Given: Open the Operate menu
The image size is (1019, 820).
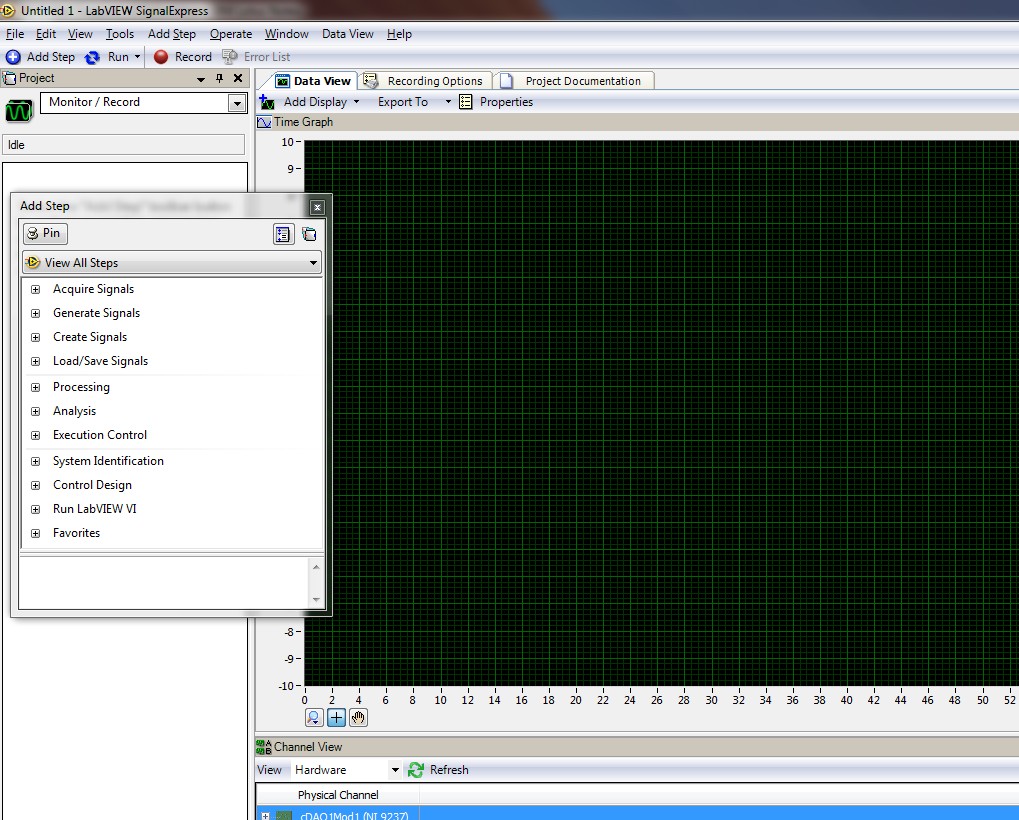Looking at the screenshot, I should 230,34.
